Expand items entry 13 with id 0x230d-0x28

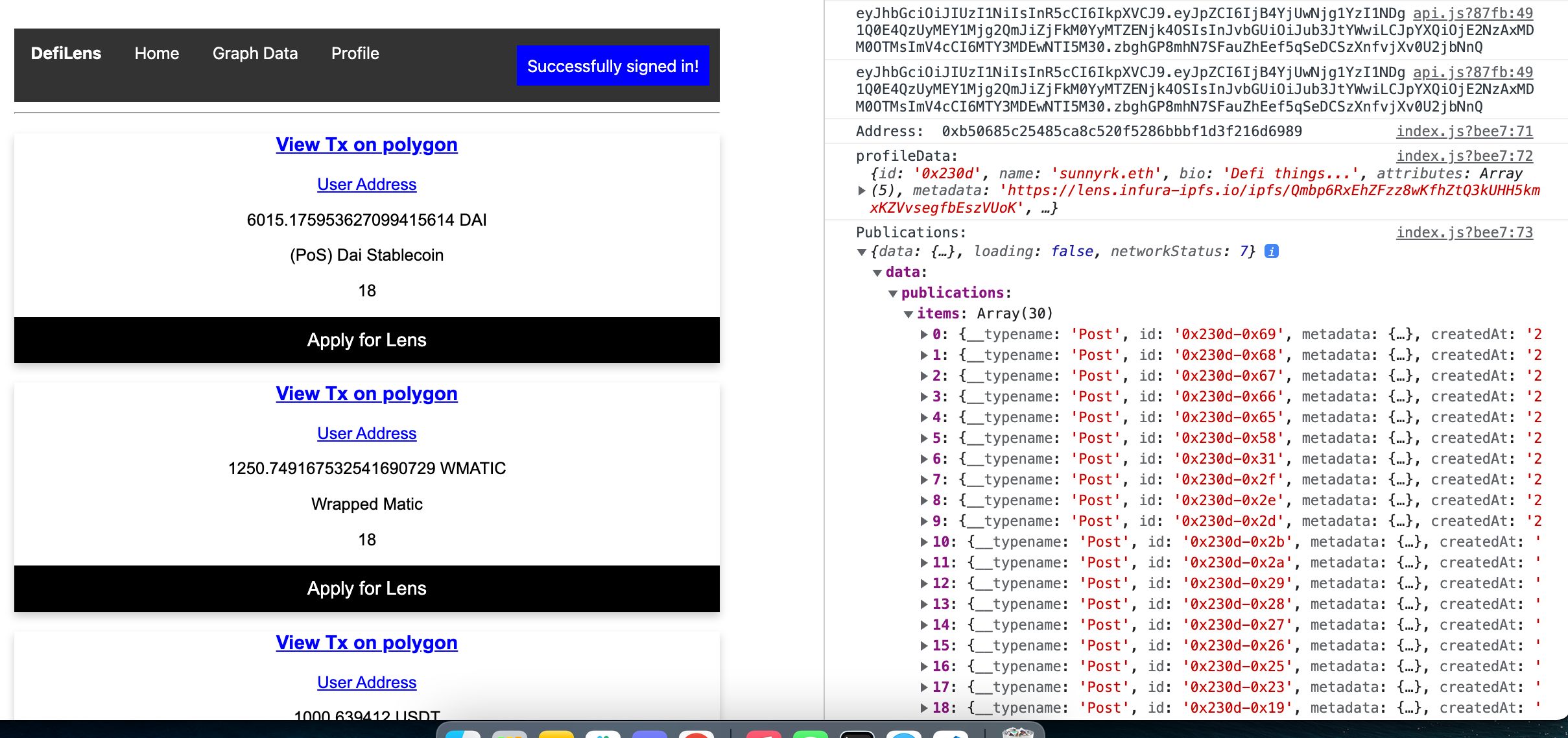924,604
